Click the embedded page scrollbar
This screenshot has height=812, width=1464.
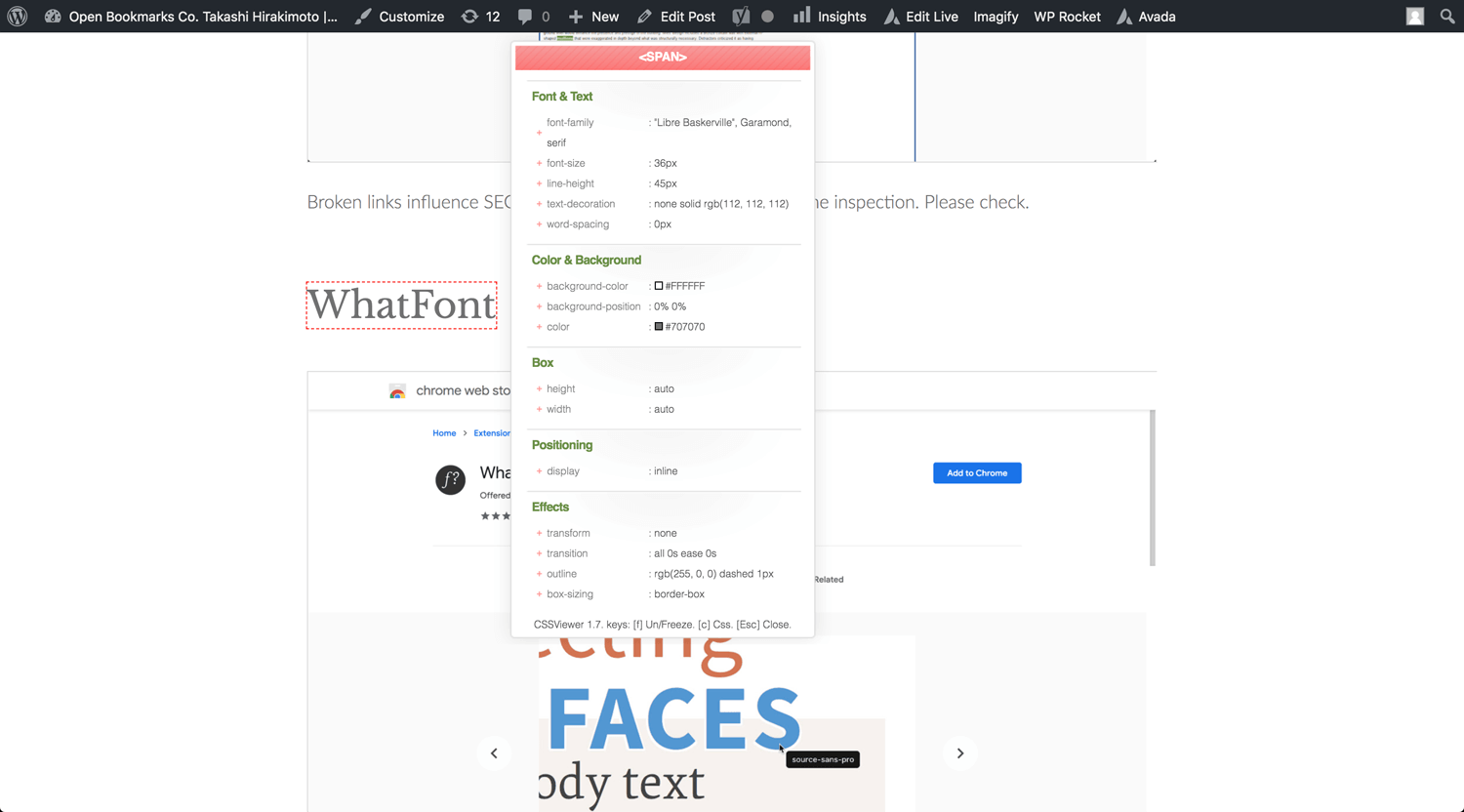pos(1153,488)
